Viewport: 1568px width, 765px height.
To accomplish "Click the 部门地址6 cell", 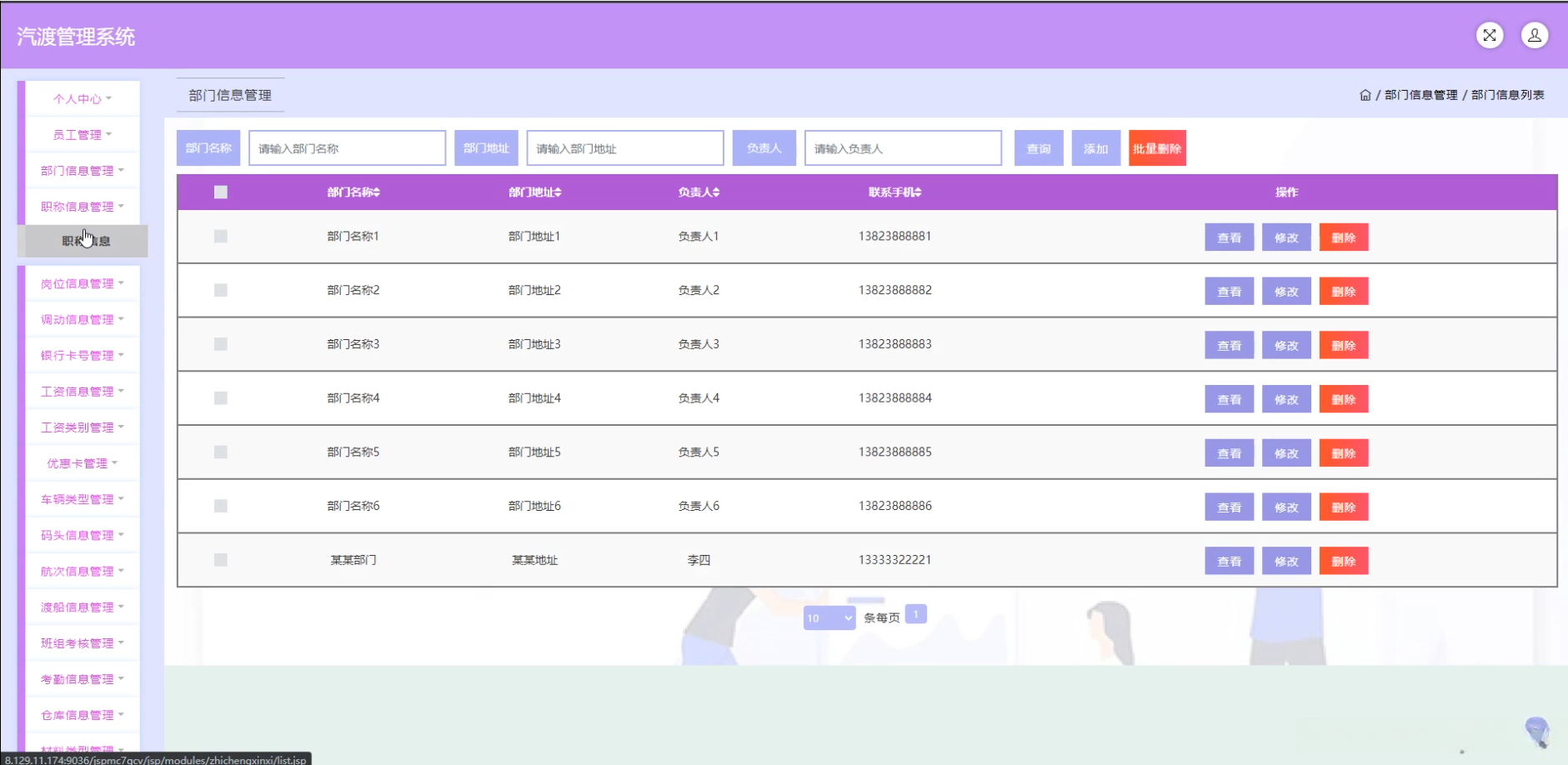I will tap(535, 506).
